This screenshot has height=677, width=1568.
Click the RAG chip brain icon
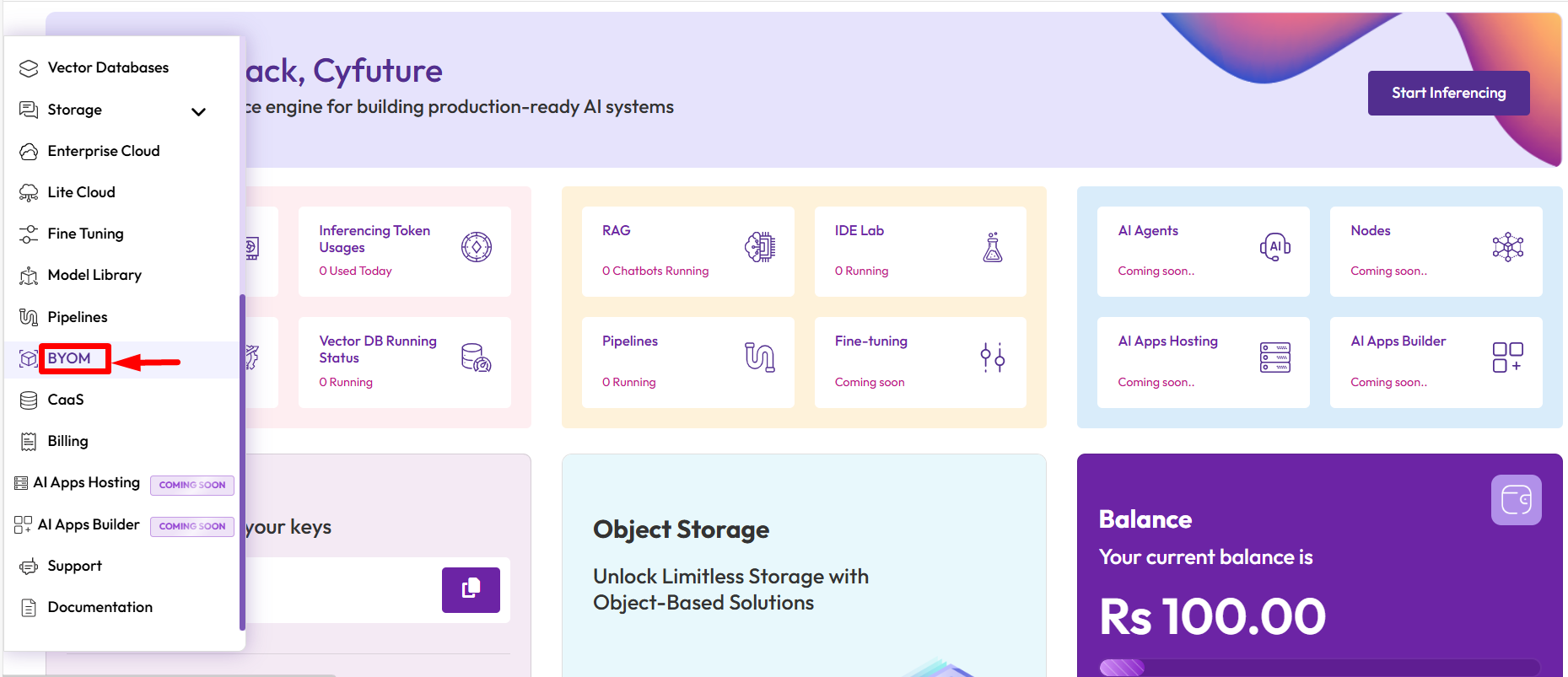coord(759,247)
